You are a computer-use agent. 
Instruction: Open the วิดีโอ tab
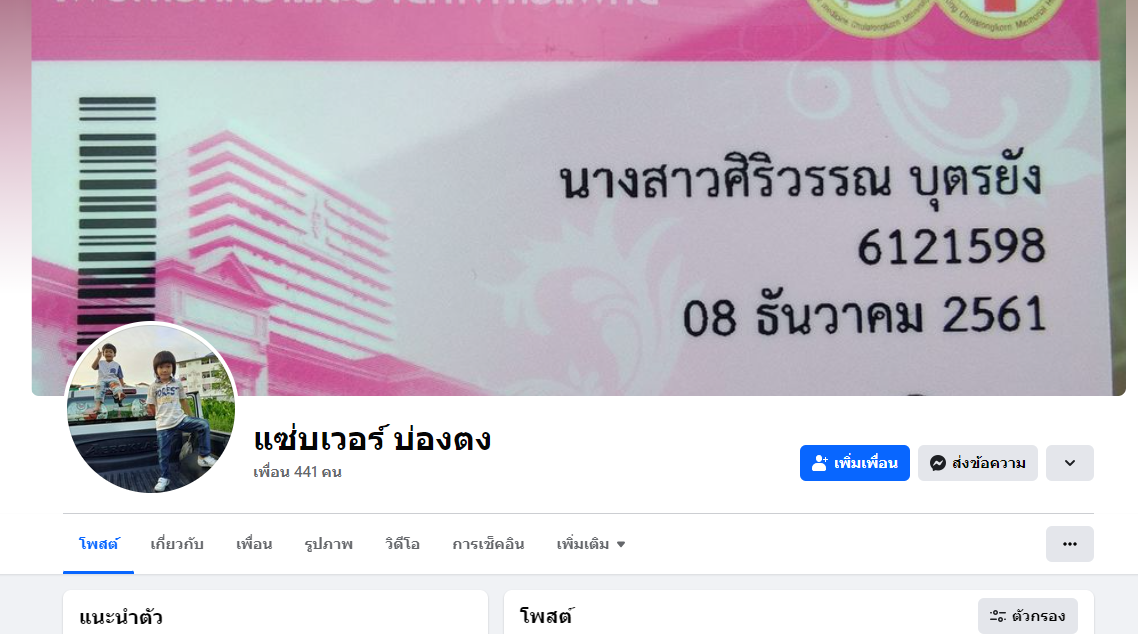coord(403,544)
